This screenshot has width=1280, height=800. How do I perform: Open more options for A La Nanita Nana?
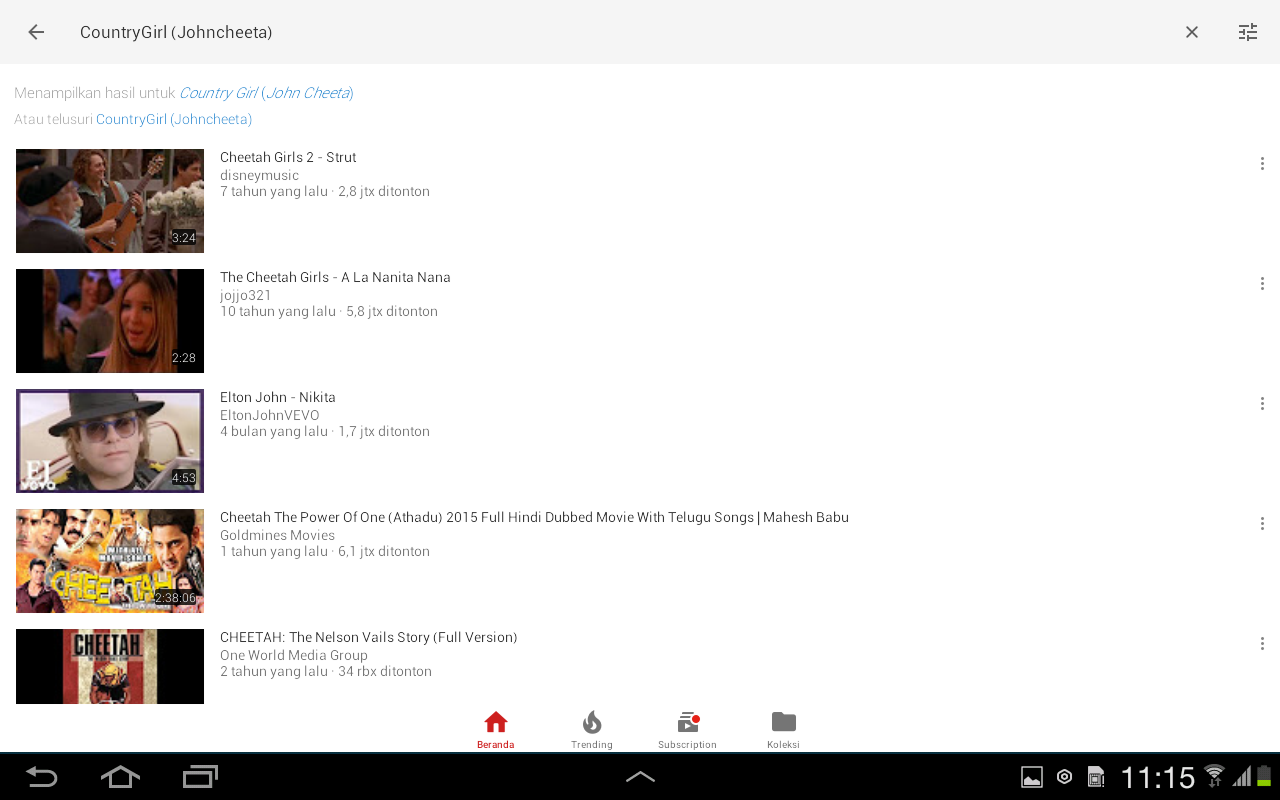(1262, 284)
